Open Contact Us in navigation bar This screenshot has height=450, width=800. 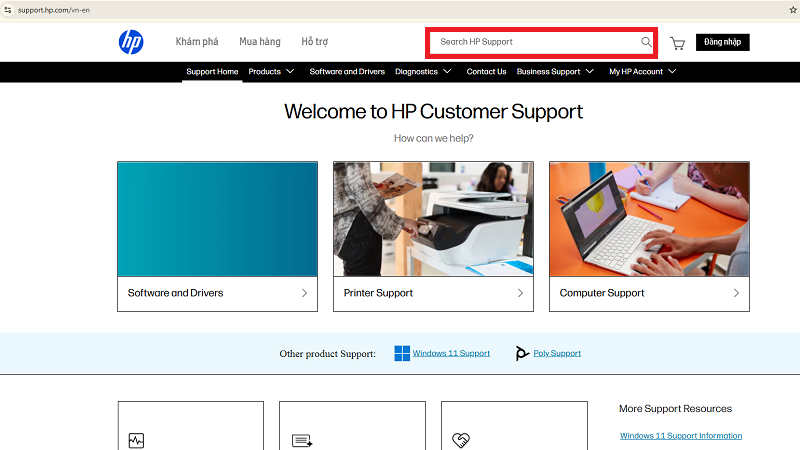[x=486, y=72]
